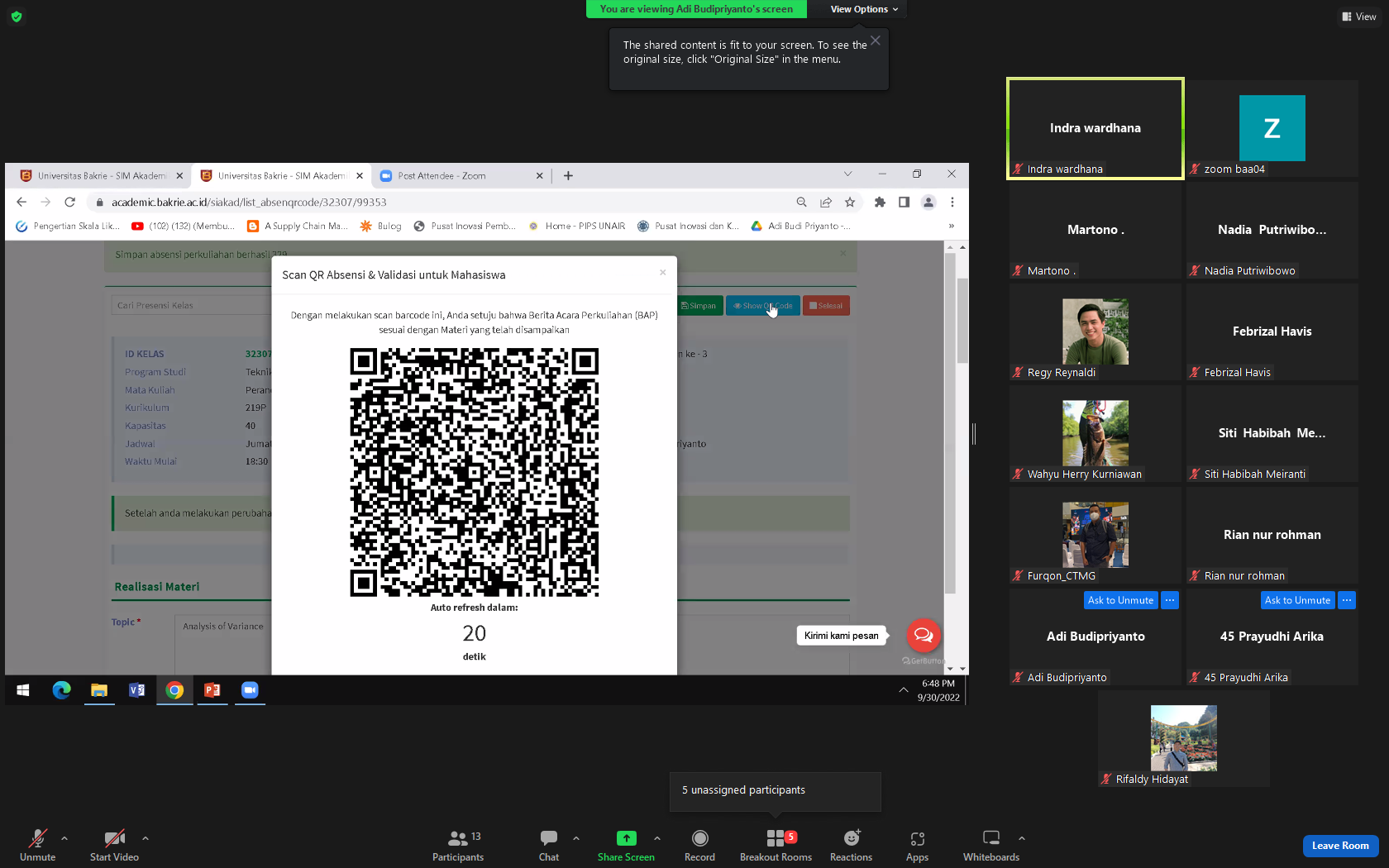Open the Home - PIPS UNAIR bookmark
Screen dimensions: 1389x868
(576, 226)
